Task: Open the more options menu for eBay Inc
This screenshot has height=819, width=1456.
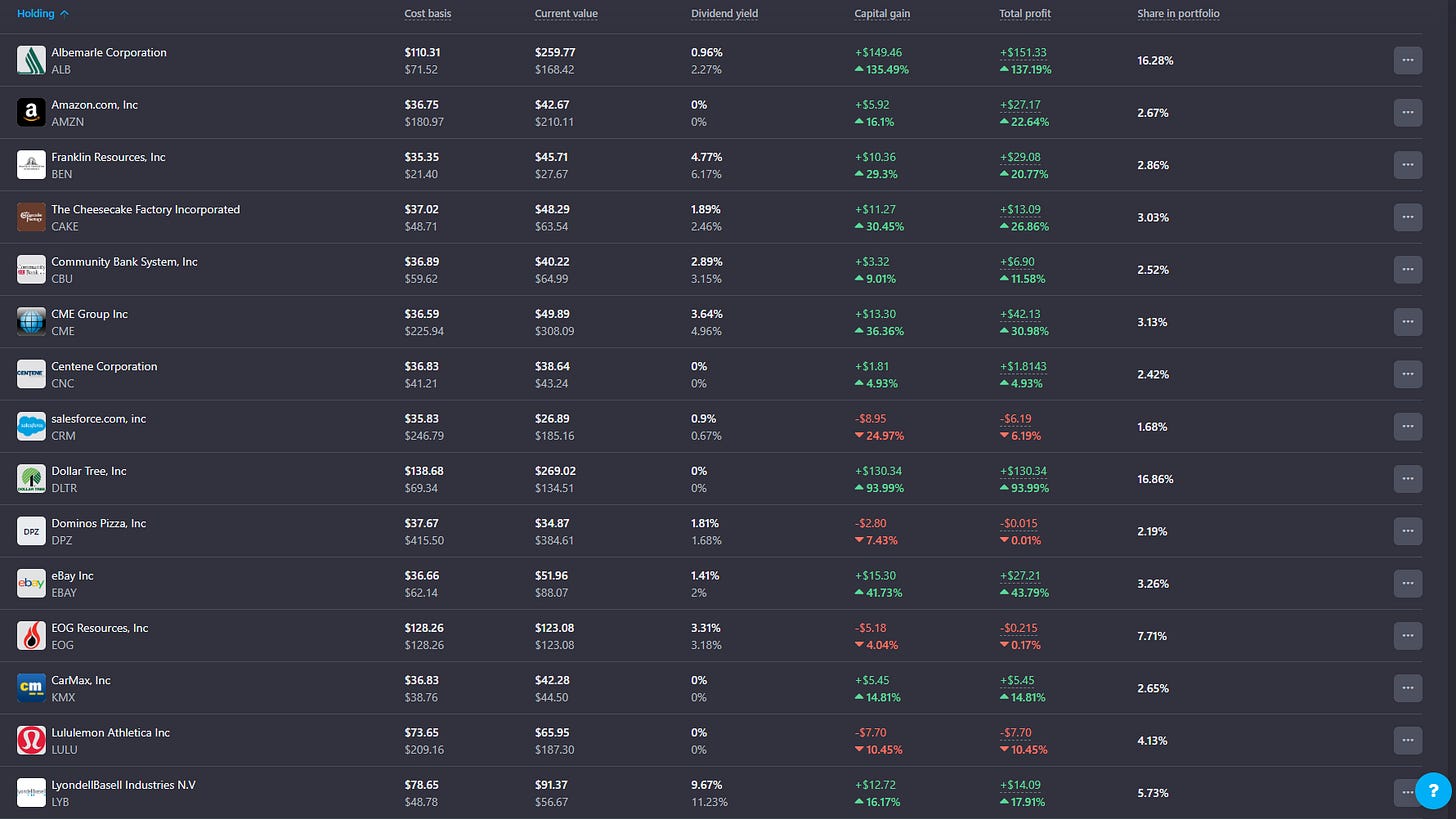Action: point(1408,583)
